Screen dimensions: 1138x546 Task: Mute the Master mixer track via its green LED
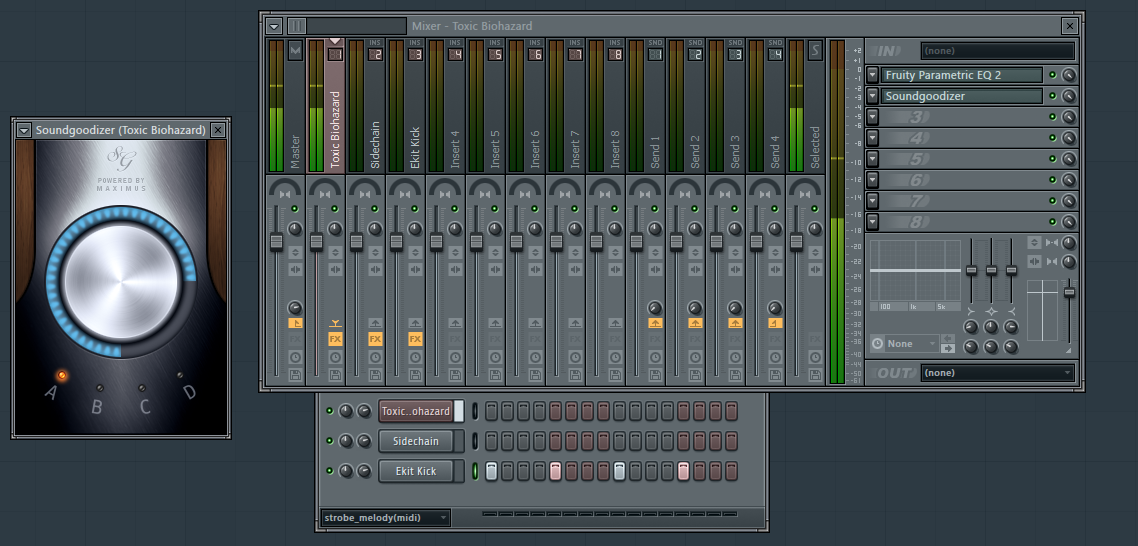click(295, 209)
